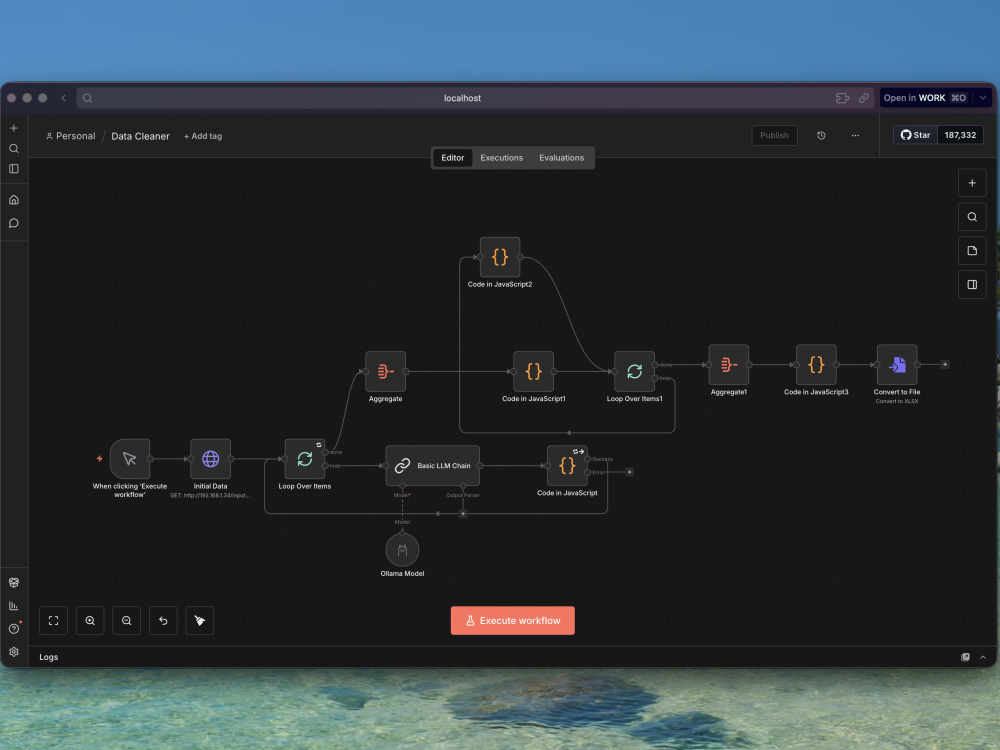Viewport: 1000px width, 750px height.
Task: Pop out the Logs panel window
Action: click(x=965, y=657)
